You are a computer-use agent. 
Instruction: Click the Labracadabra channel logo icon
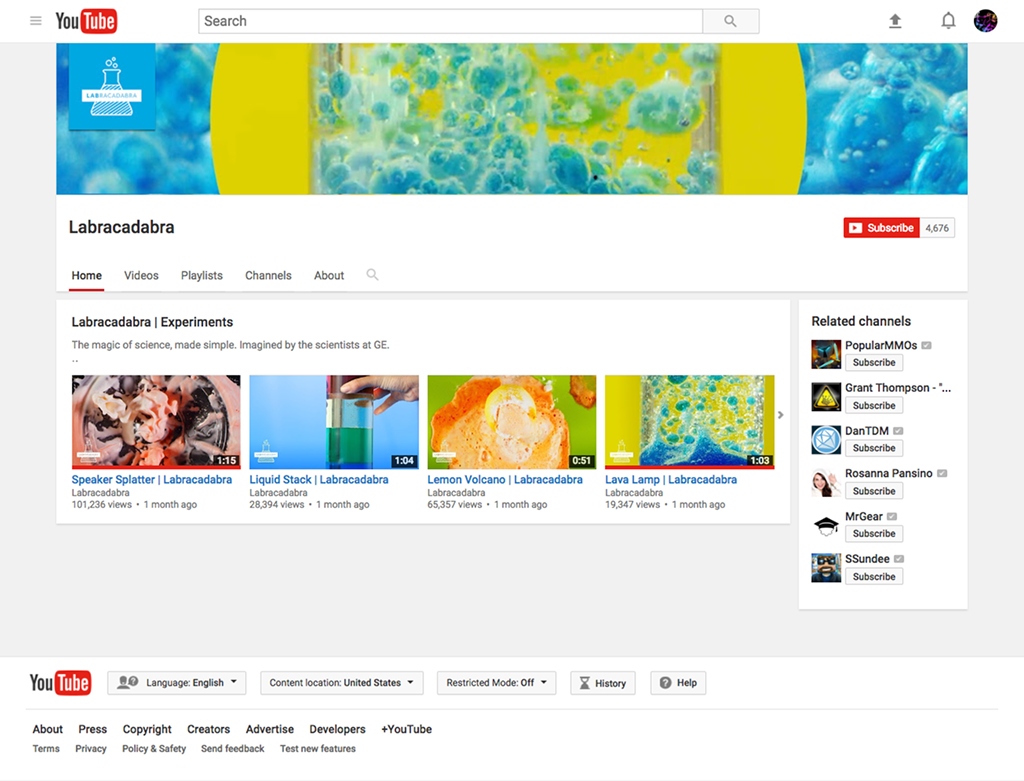pos(112,87)
